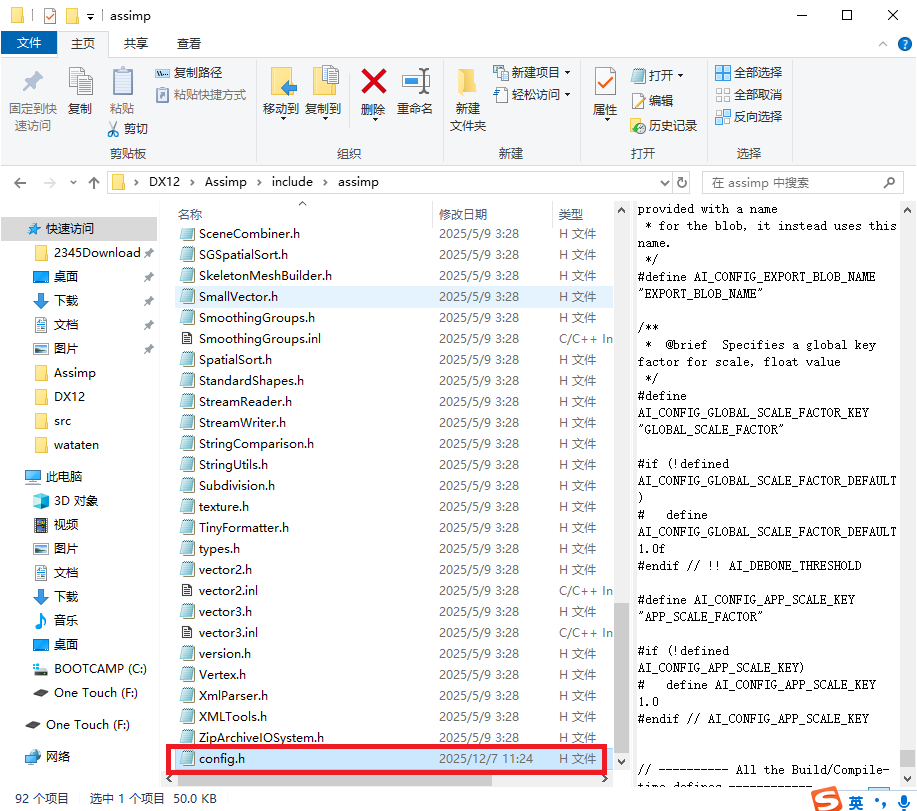Click the search magnifier icon
917x811 pixels.
click(889, 182)
